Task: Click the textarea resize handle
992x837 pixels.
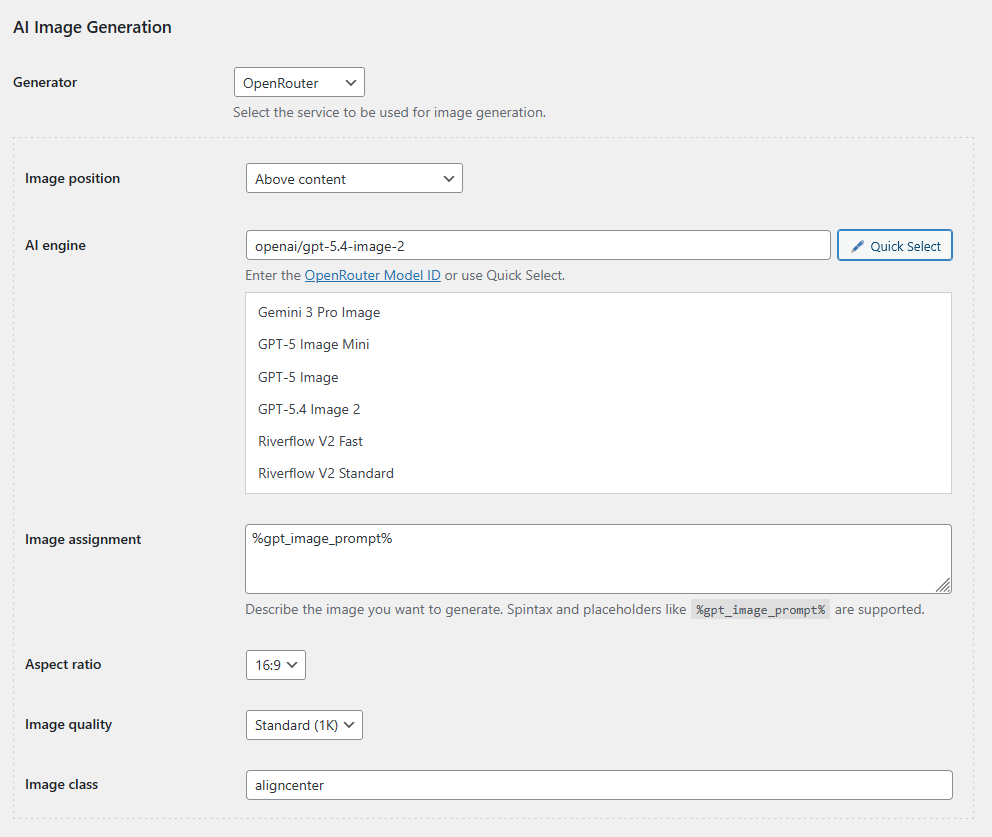Action: pyautogui.click(x=943, y=585)
